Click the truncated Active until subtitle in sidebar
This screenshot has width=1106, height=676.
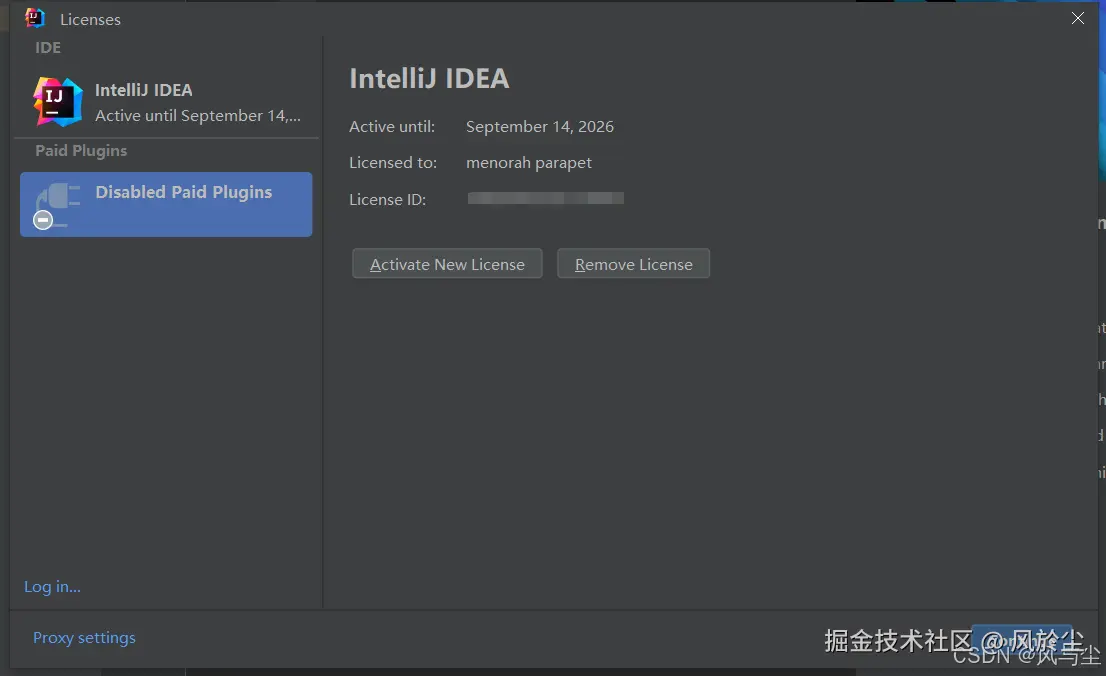click(197, 116)
